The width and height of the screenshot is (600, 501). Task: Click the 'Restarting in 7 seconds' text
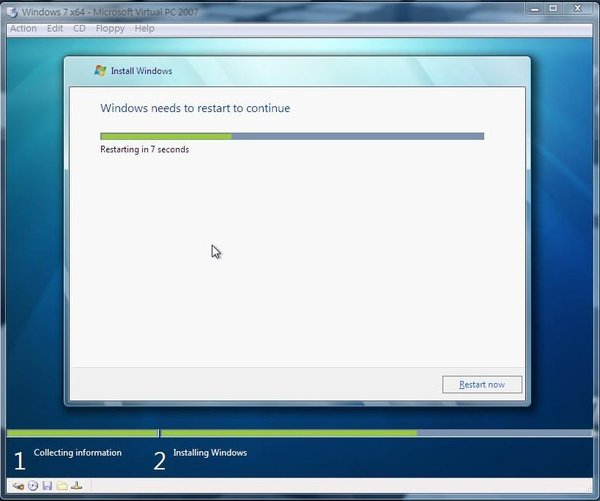145,149
